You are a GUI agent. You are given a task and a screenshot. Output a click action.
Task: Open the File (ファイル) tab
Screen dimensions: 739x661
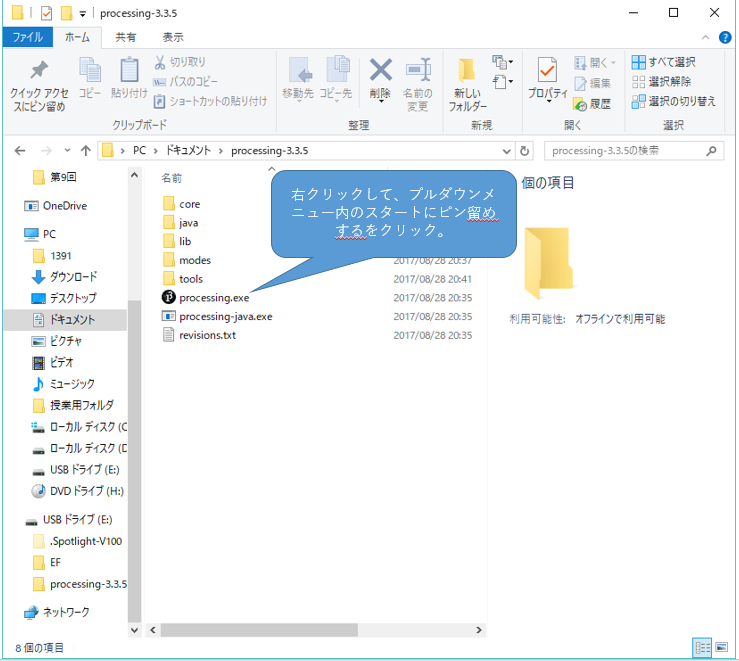(x=28, y=37)
